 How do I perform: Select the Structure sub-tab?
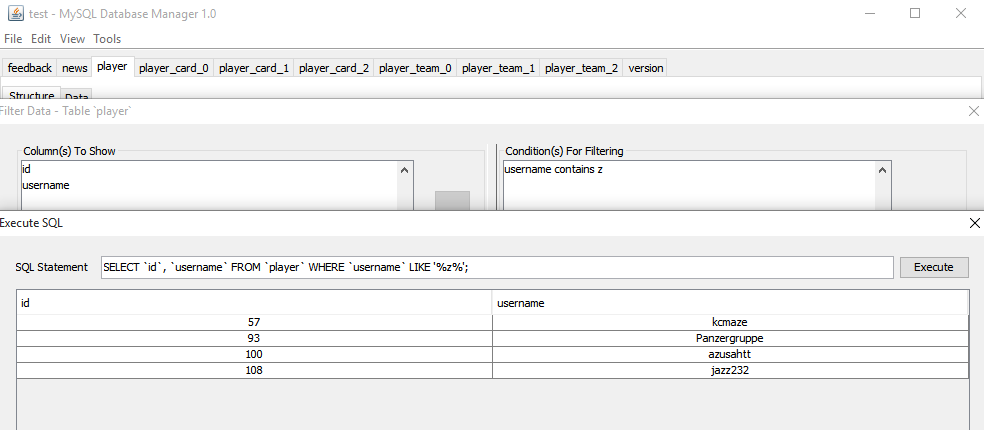[32, 95]
